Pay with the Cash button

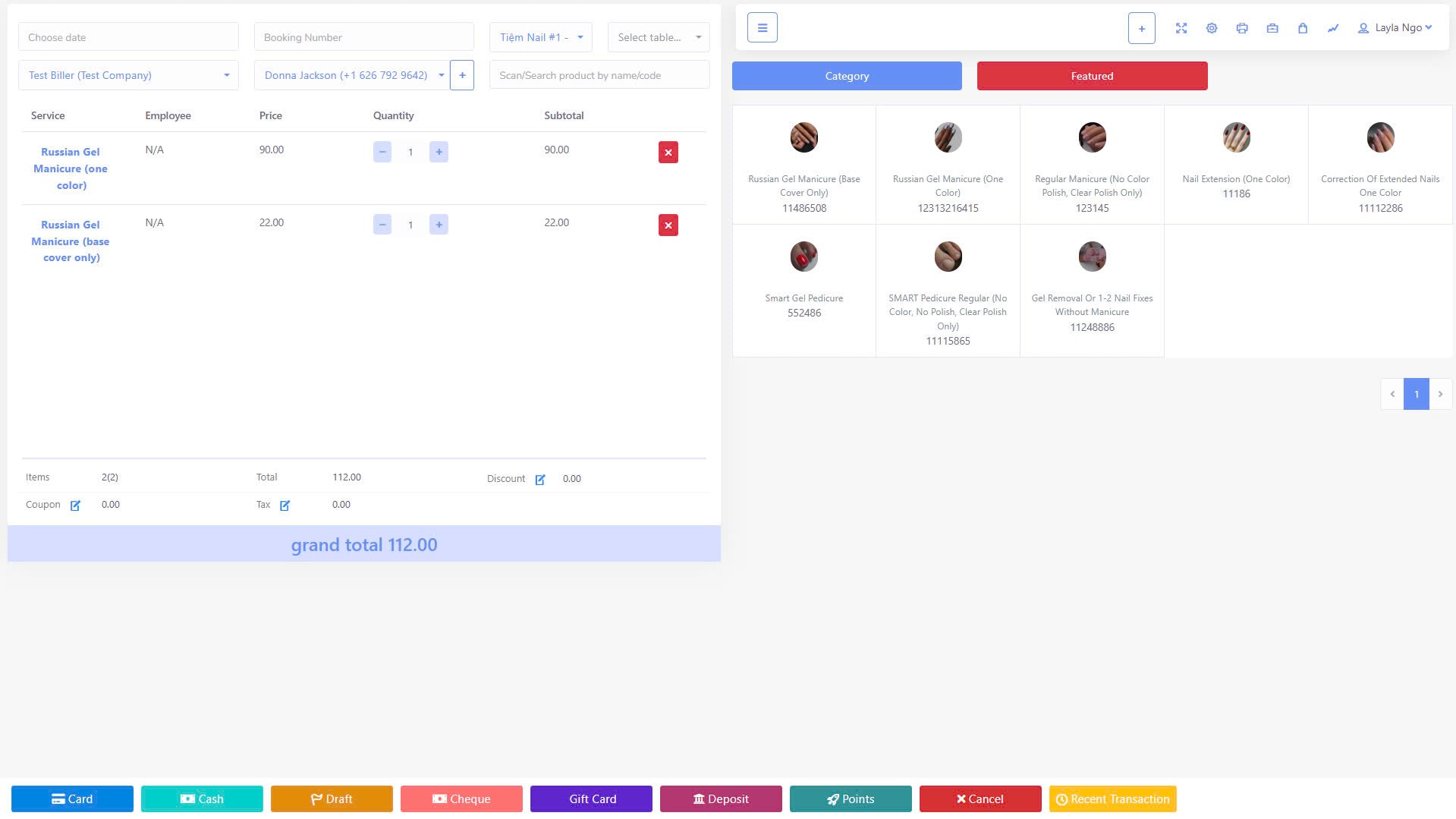pos(202,799)
